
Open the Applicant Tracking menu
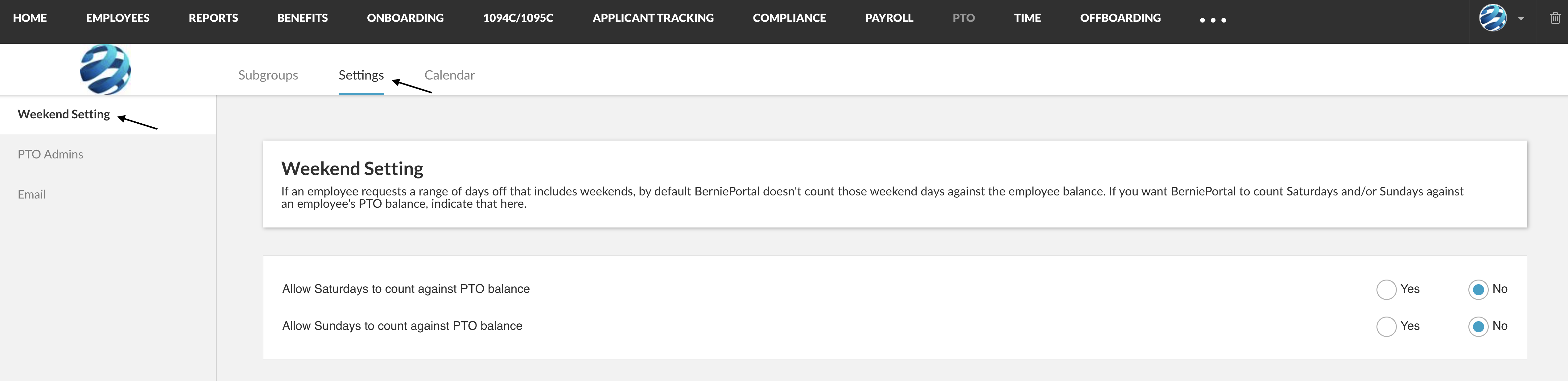653,18
